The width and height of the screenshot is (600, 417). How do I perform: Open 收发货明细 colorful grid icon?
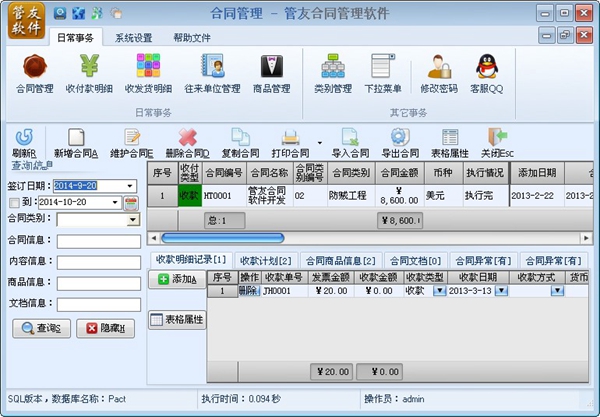point(148,74)
